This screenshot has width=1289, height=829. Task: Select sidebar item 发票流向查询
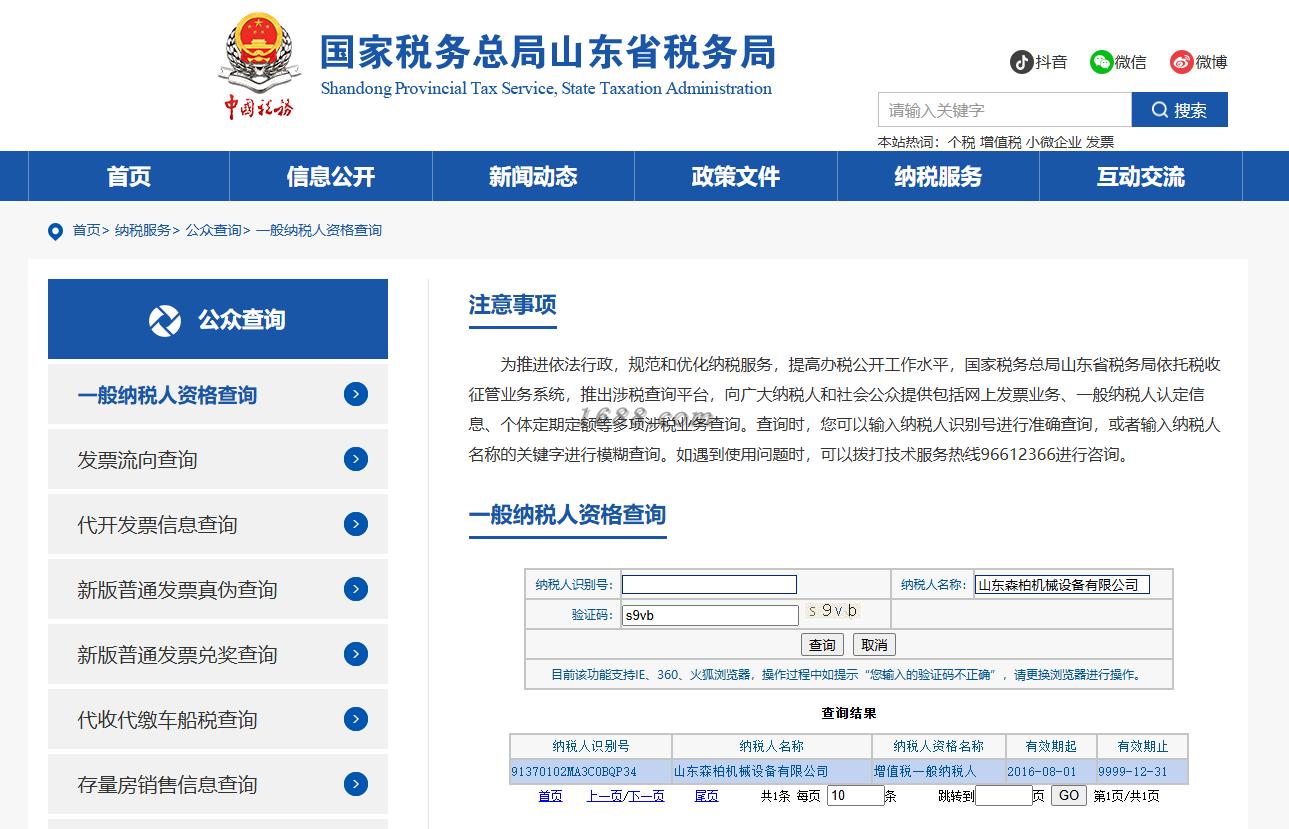coord(218,459)
